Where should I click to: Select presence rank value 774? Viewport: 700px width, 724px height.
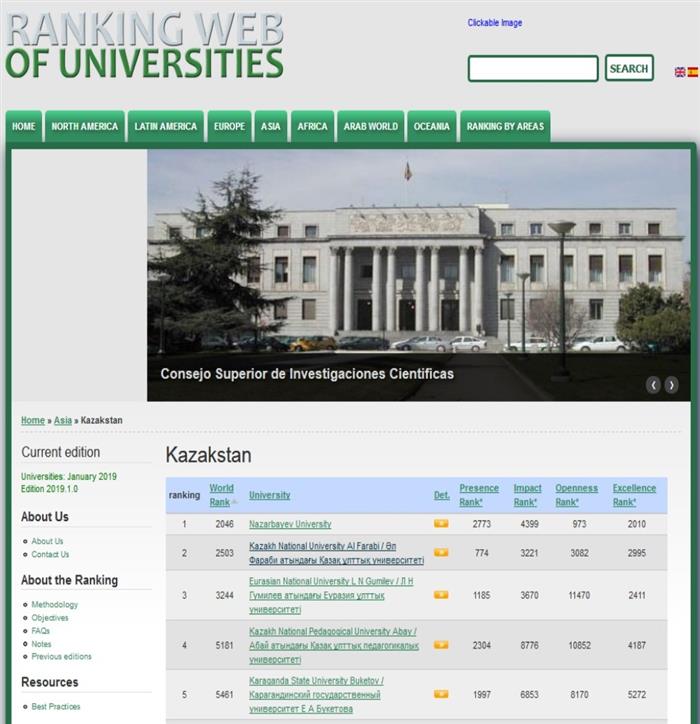[482, 553]
